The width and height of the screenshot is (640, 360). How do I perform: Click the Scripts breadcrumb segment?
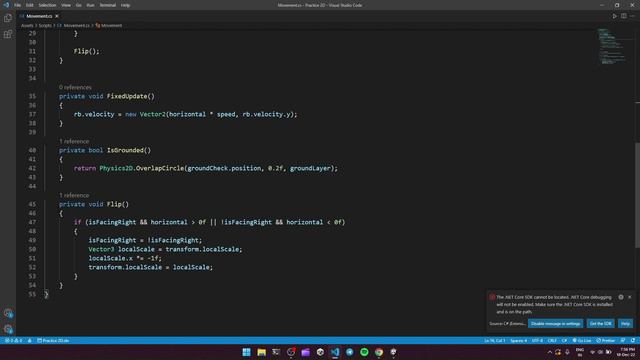[45, 25]
